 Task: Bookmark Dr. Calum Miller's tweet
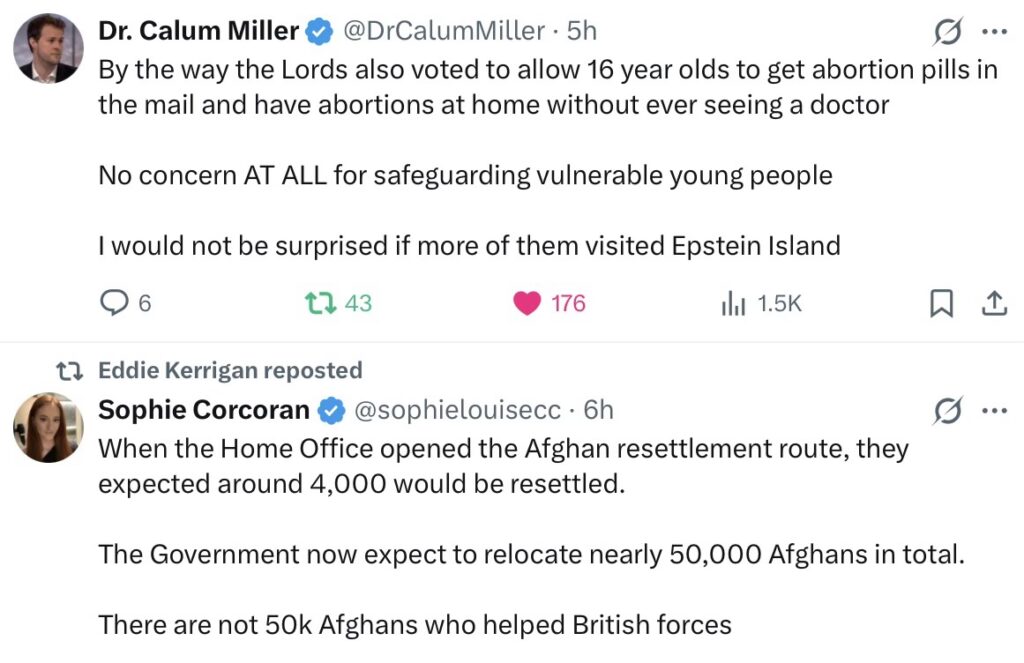(941, 304)
